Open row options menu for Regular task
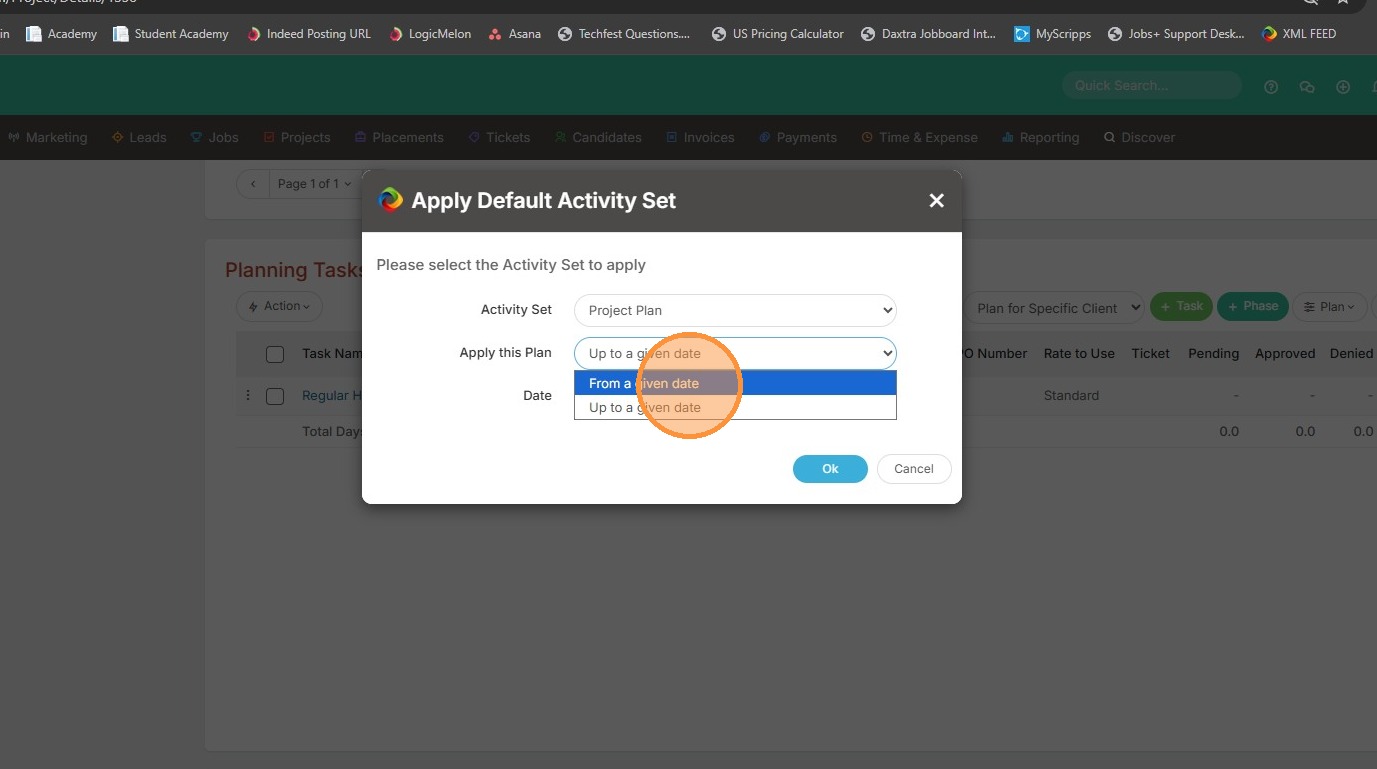Image resolution: width=1377 pixels, height=769 pixels. click(x=248, y=396)
